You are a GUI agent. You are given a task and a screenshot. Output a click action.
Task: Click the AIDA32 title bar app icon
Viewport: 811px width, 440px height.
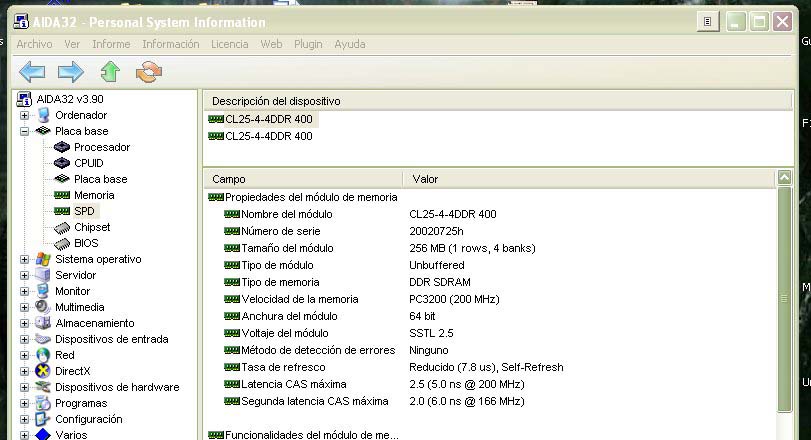point(21,22)
